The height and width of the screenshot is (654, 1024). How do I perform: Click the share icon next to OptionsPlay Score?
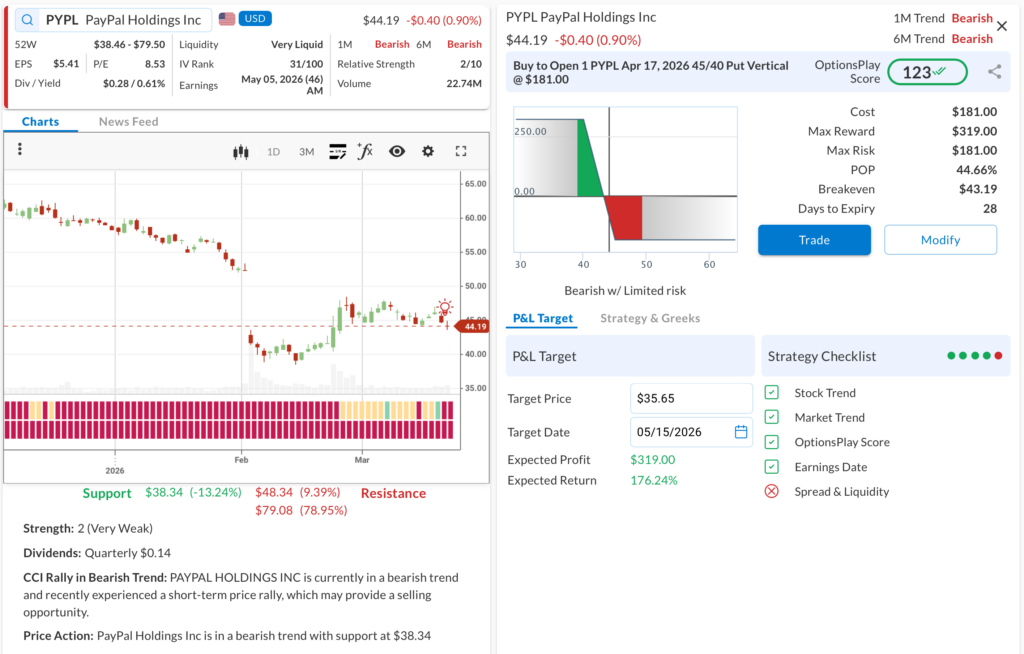point(994,72)
